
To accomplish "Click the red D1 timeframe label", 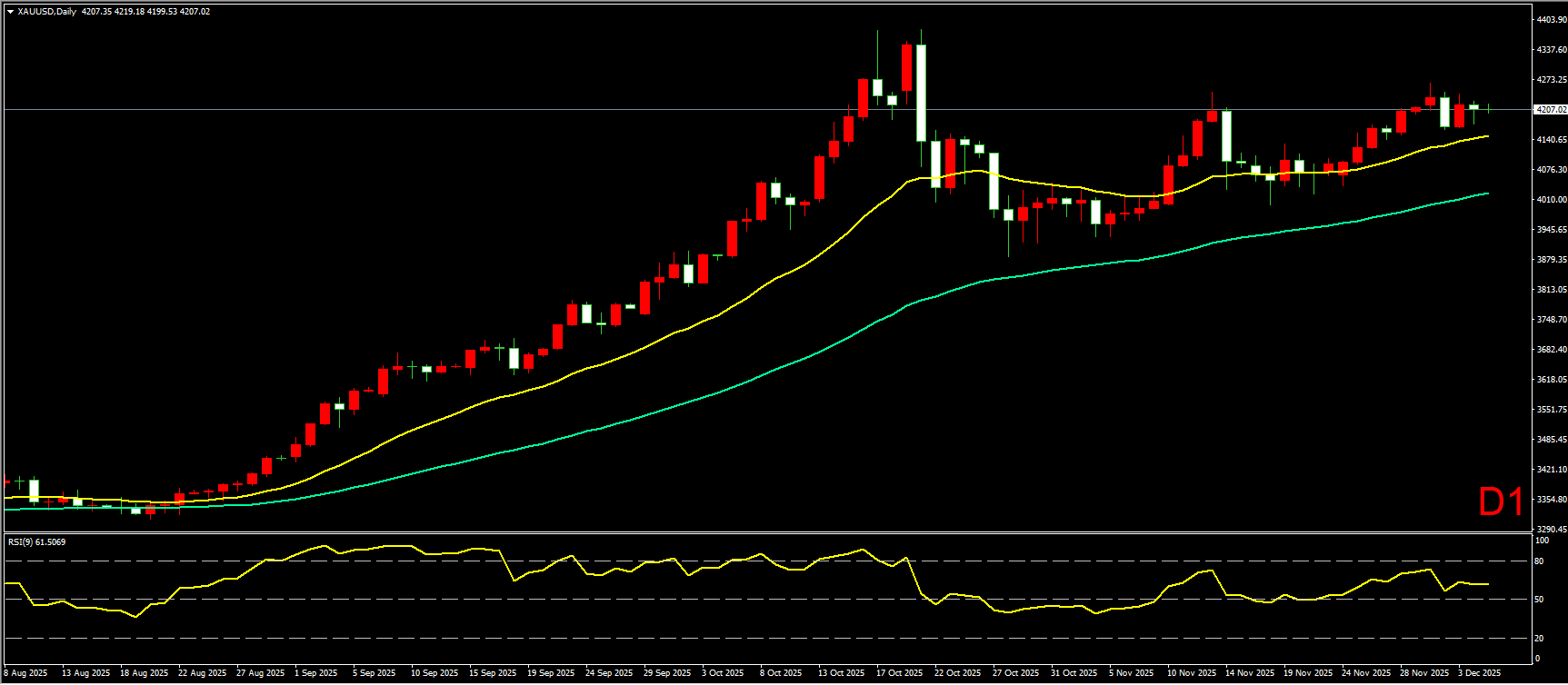I will pyautogui.click(x=1501, y=502).
